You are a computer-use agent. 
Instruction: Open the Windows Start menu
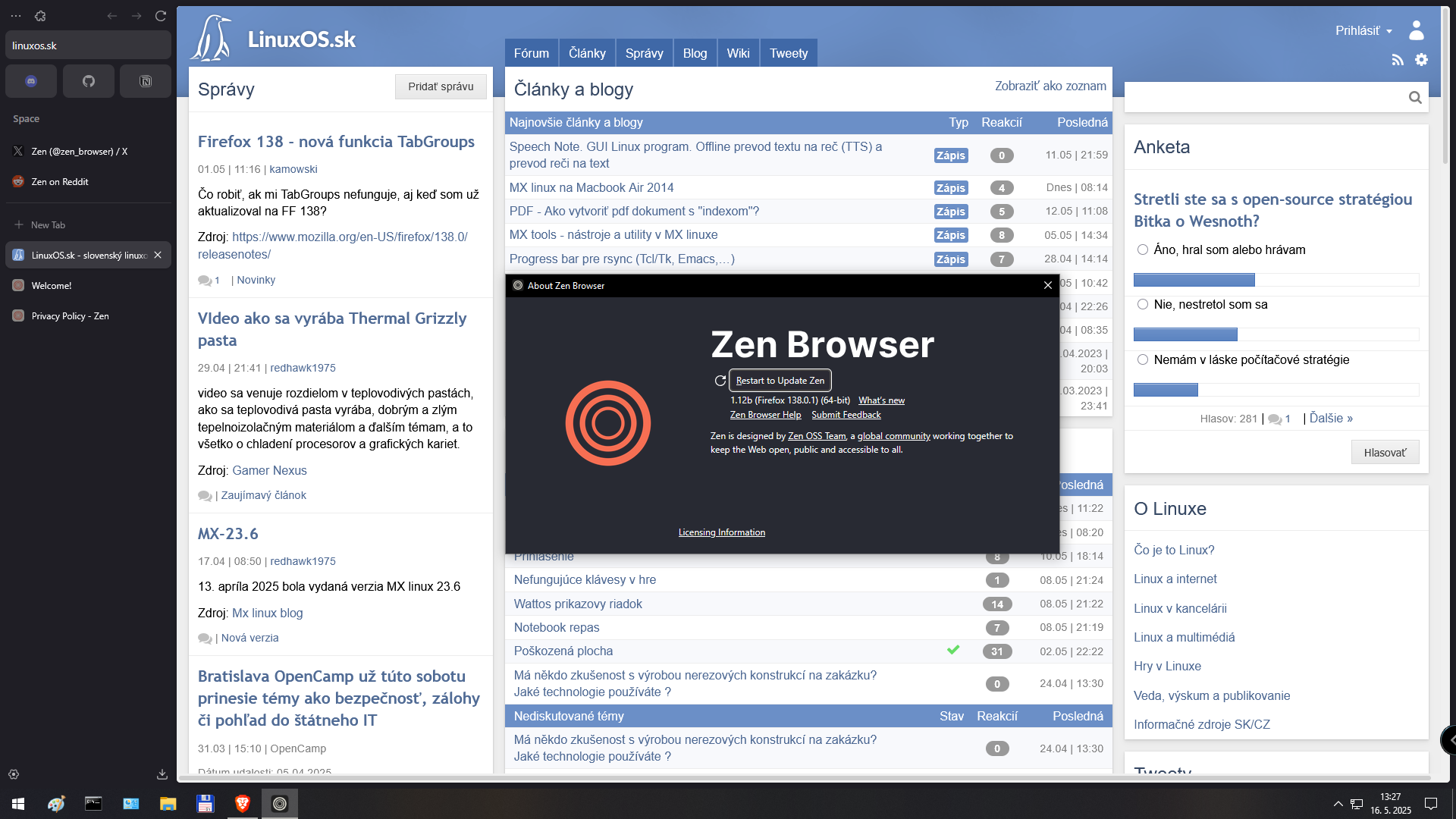click(18, 804)
